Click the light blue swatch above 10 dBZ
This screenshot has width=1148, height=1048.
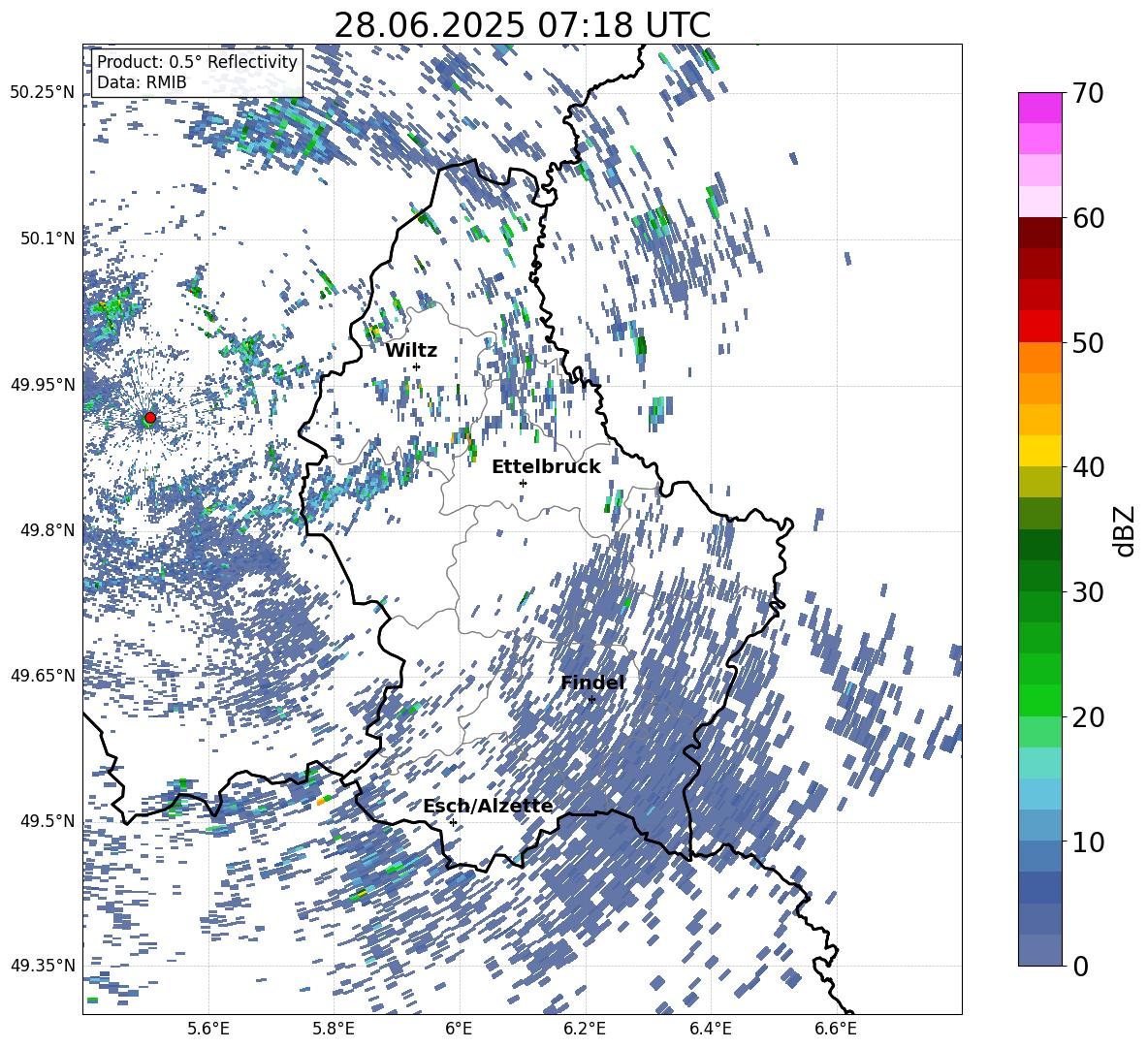point(1039,826)
